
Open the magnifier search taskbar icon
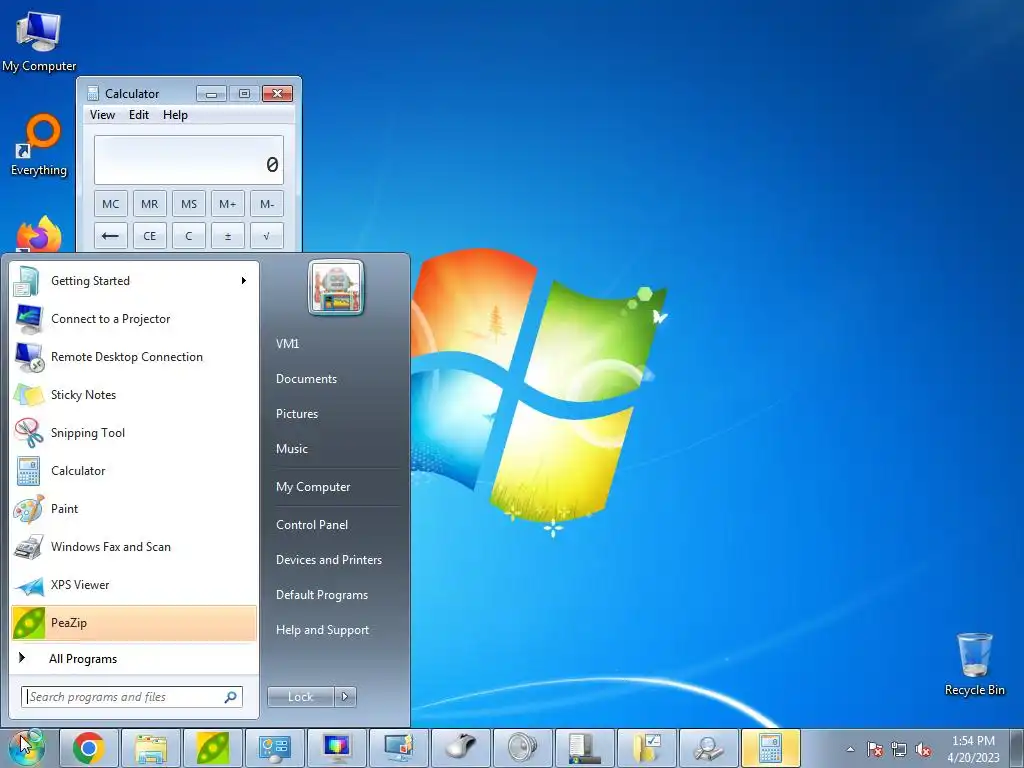click(x=709, y=748)
